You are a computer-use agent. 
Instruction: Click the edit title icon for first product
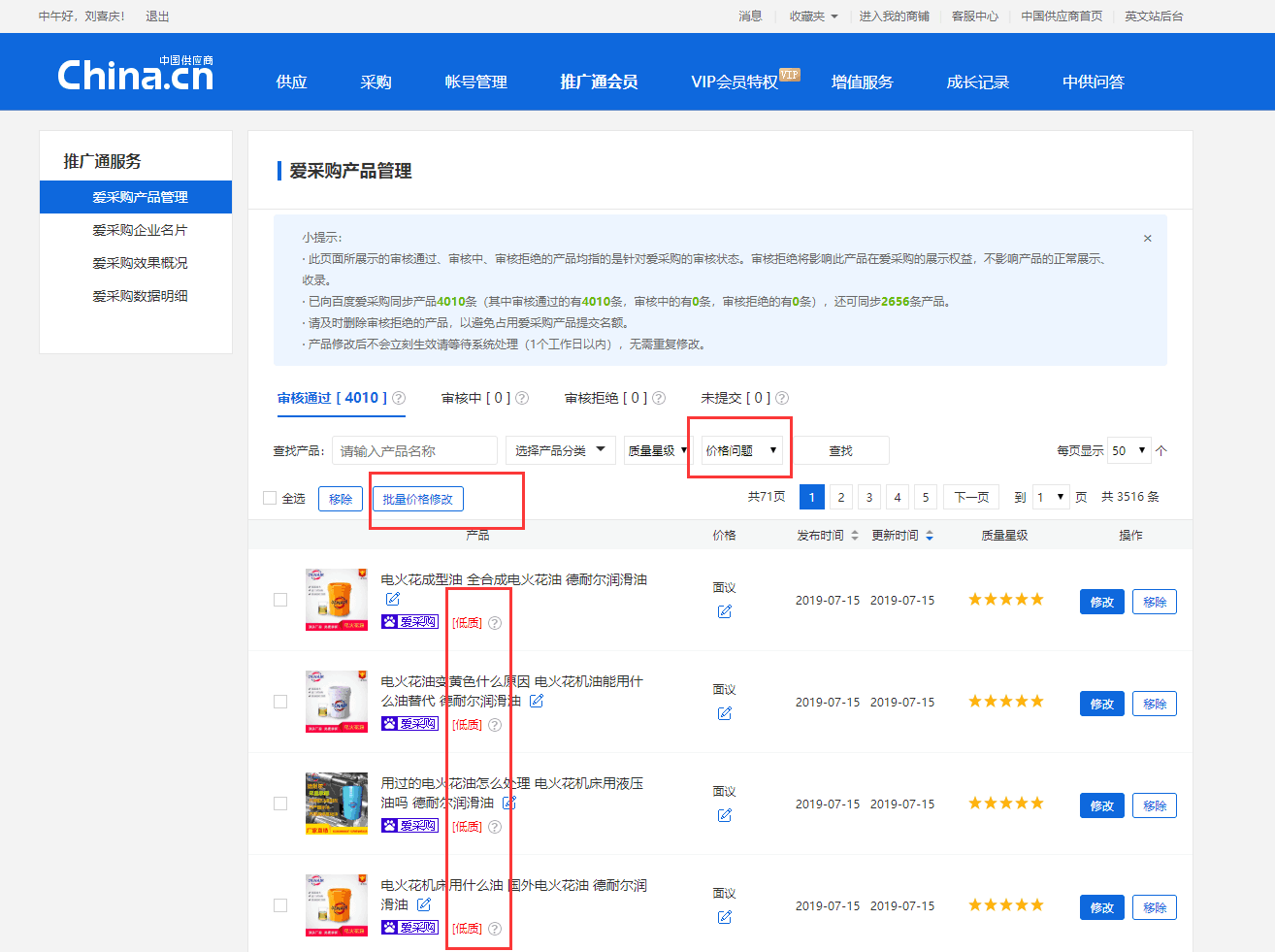click(392, 599)
